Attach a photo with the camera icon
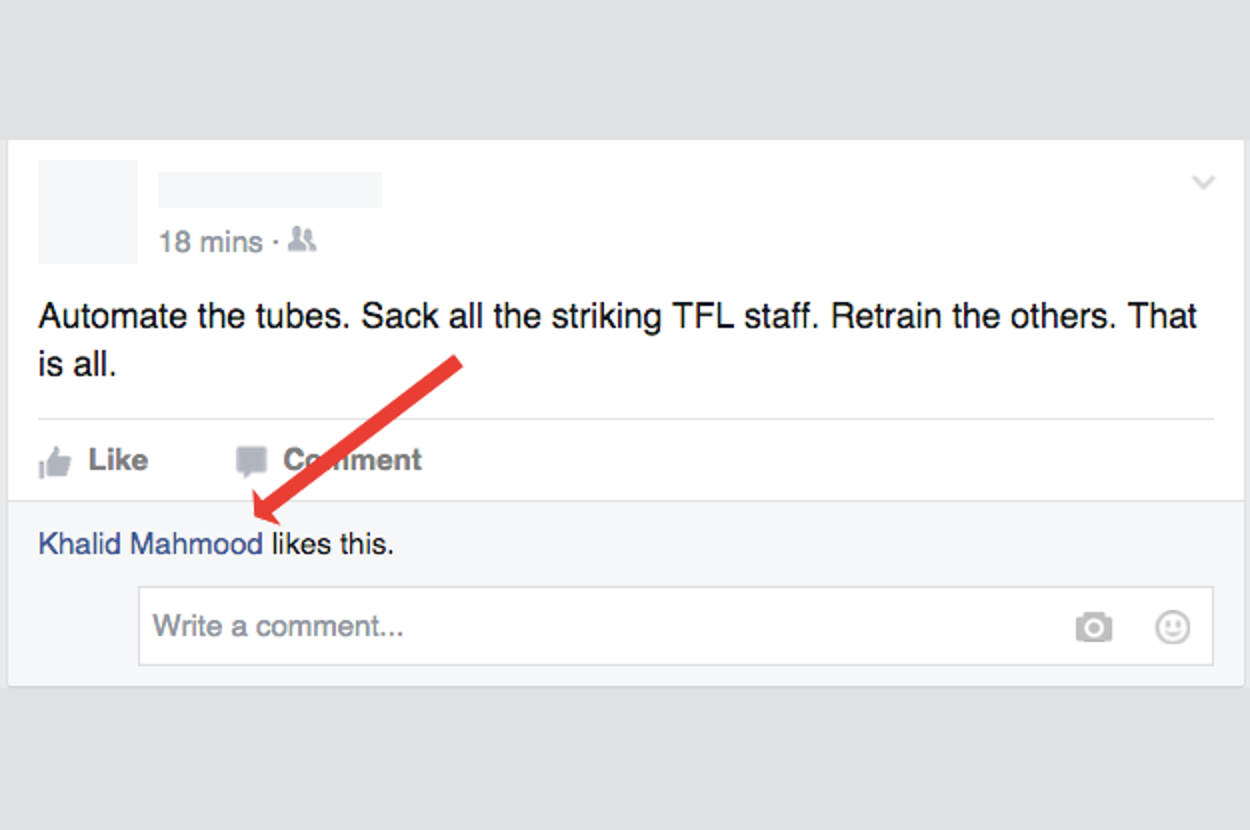 pyautogui.click(x=1093, y=627)
